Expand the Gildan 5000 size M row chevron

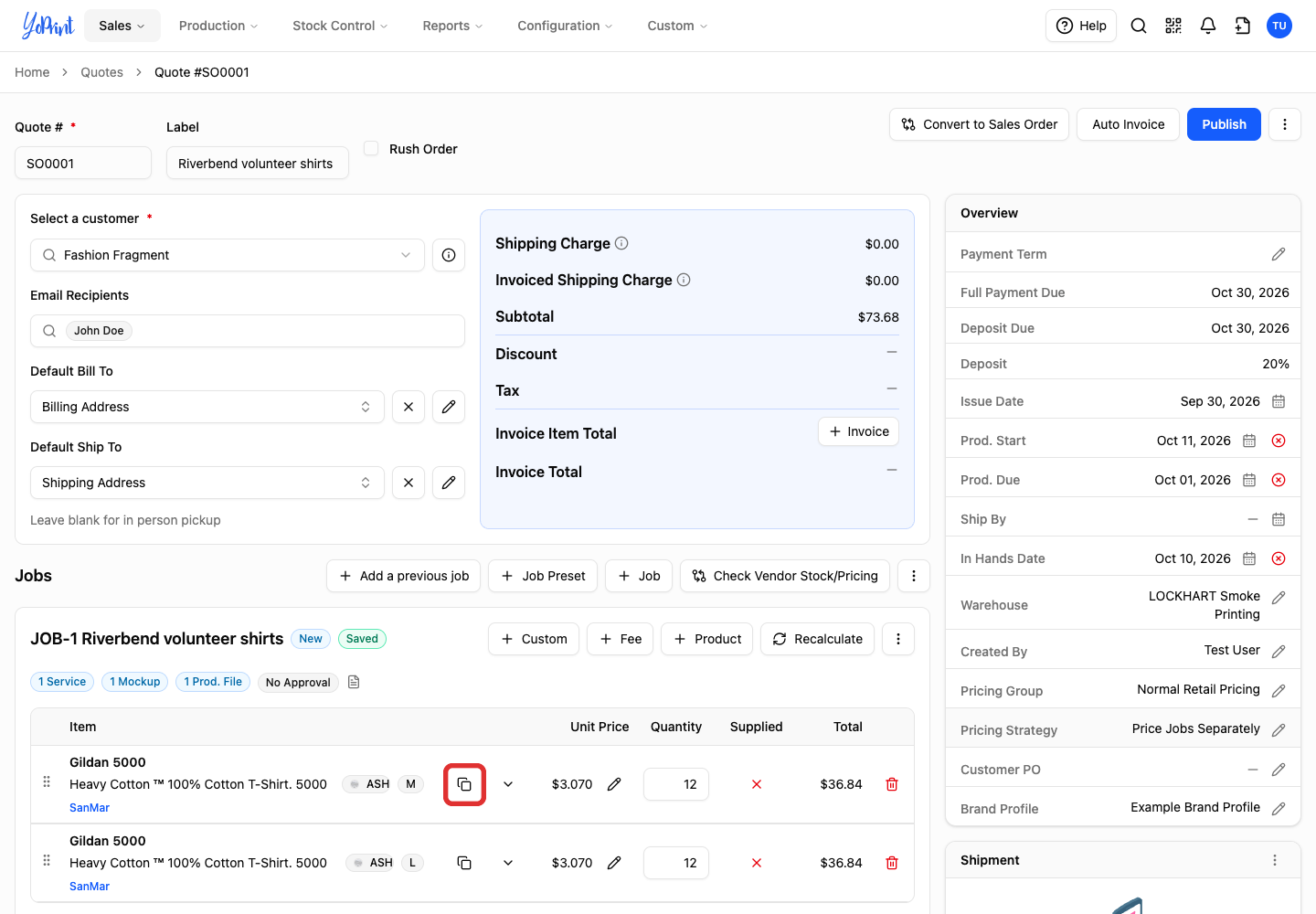click(x=508, y=784)
